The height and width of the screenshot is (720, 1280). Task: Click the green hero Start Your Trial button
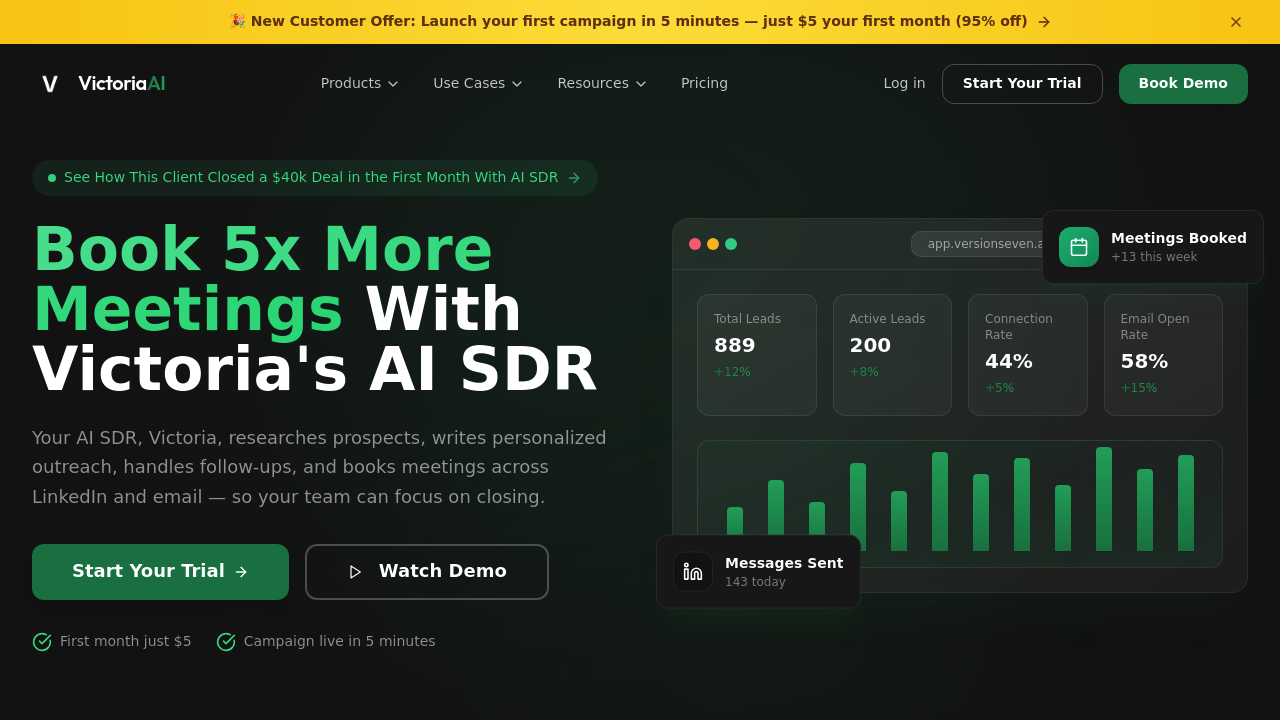point(160,572)
